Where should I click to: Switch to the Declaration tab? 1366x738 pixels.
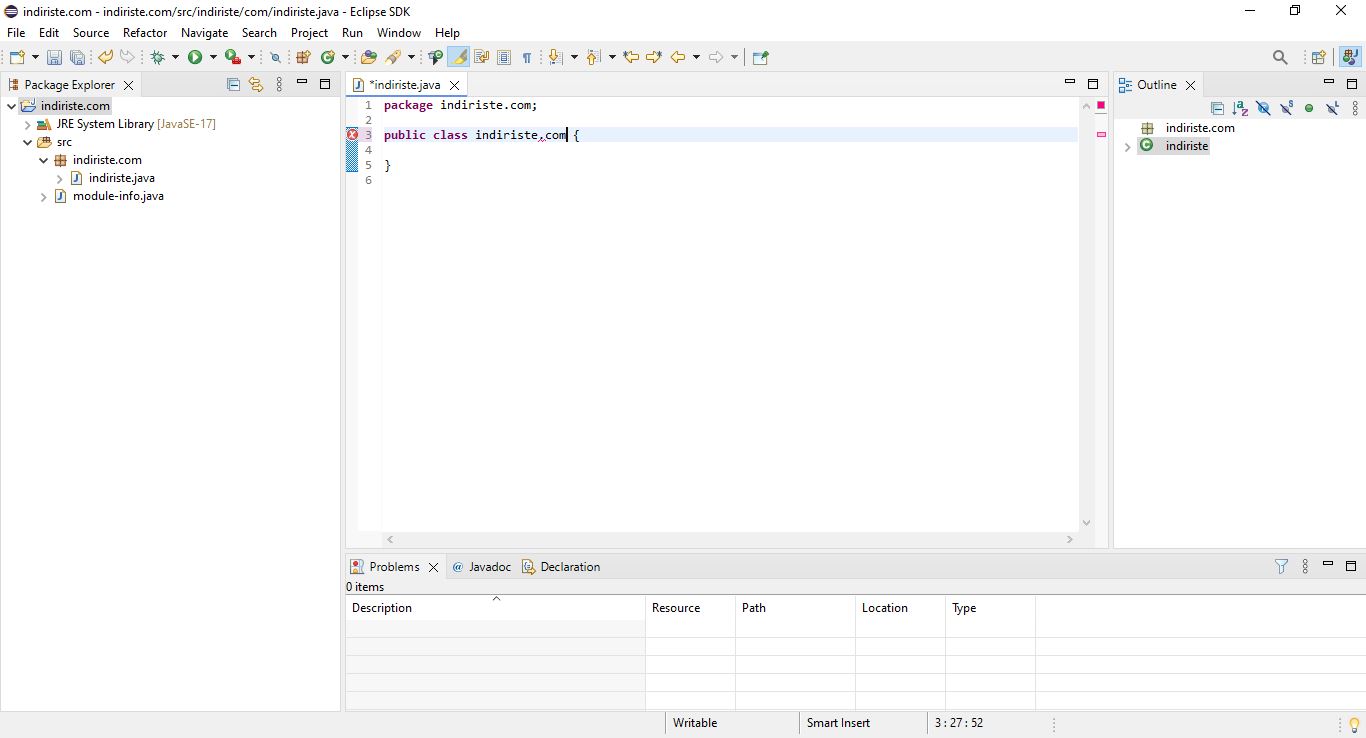point(561,567)
